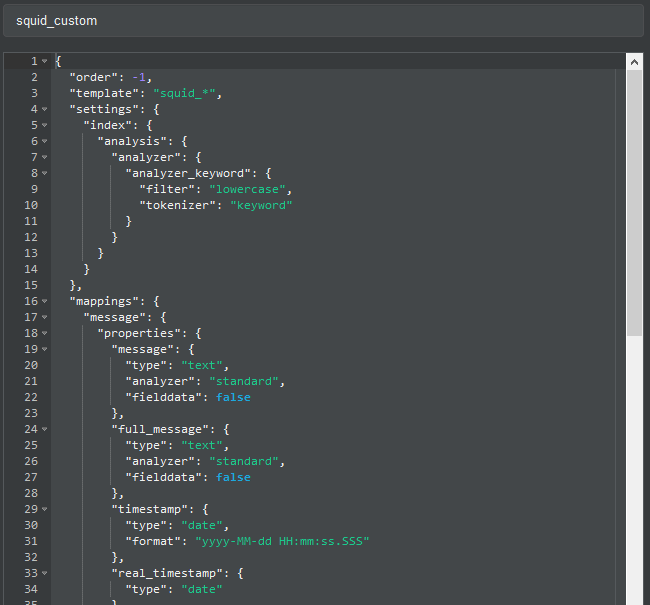Click the "date" type value on line 34
The width and height of the screenshot is (650, 605).
point(202,589)
